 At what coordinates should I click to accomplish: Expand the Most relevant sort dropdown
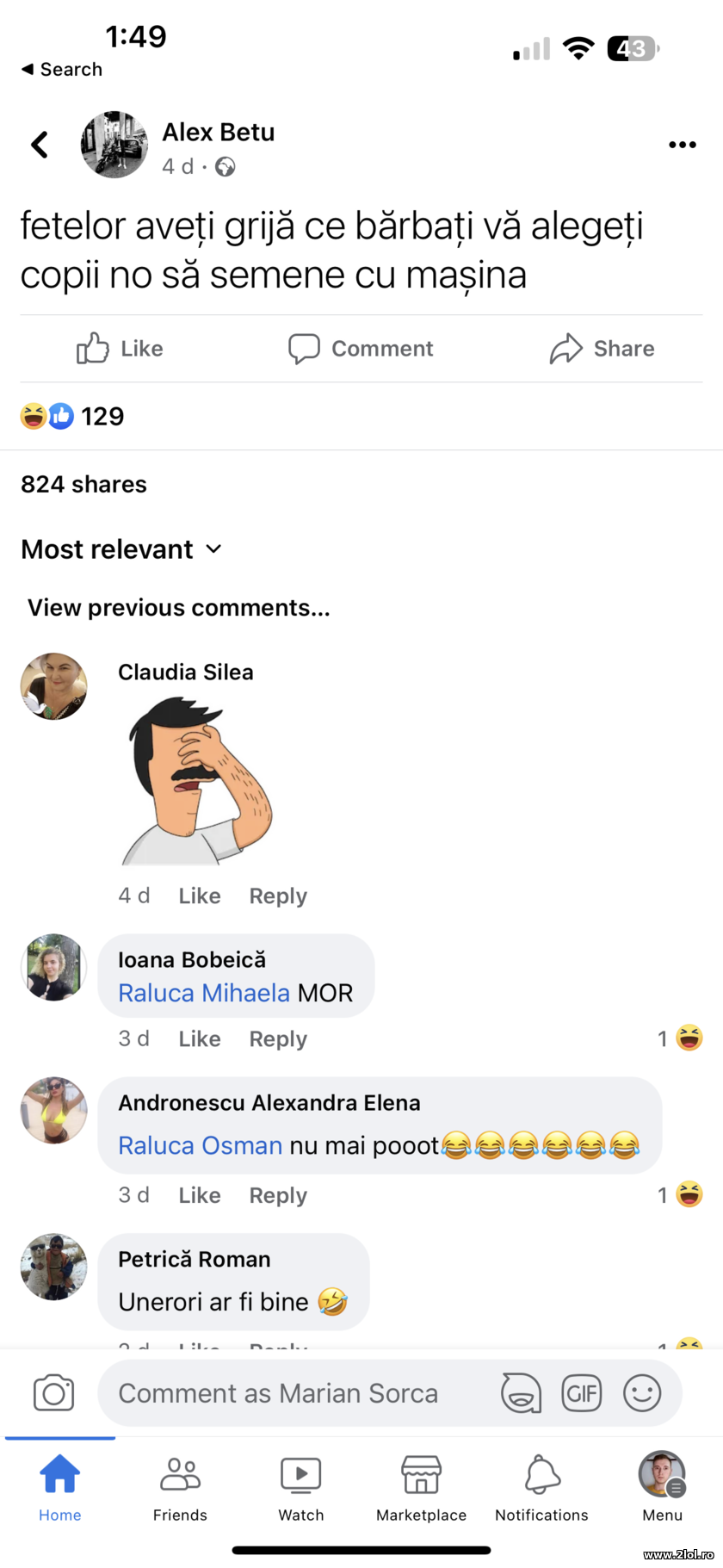(x=121, y=549)
